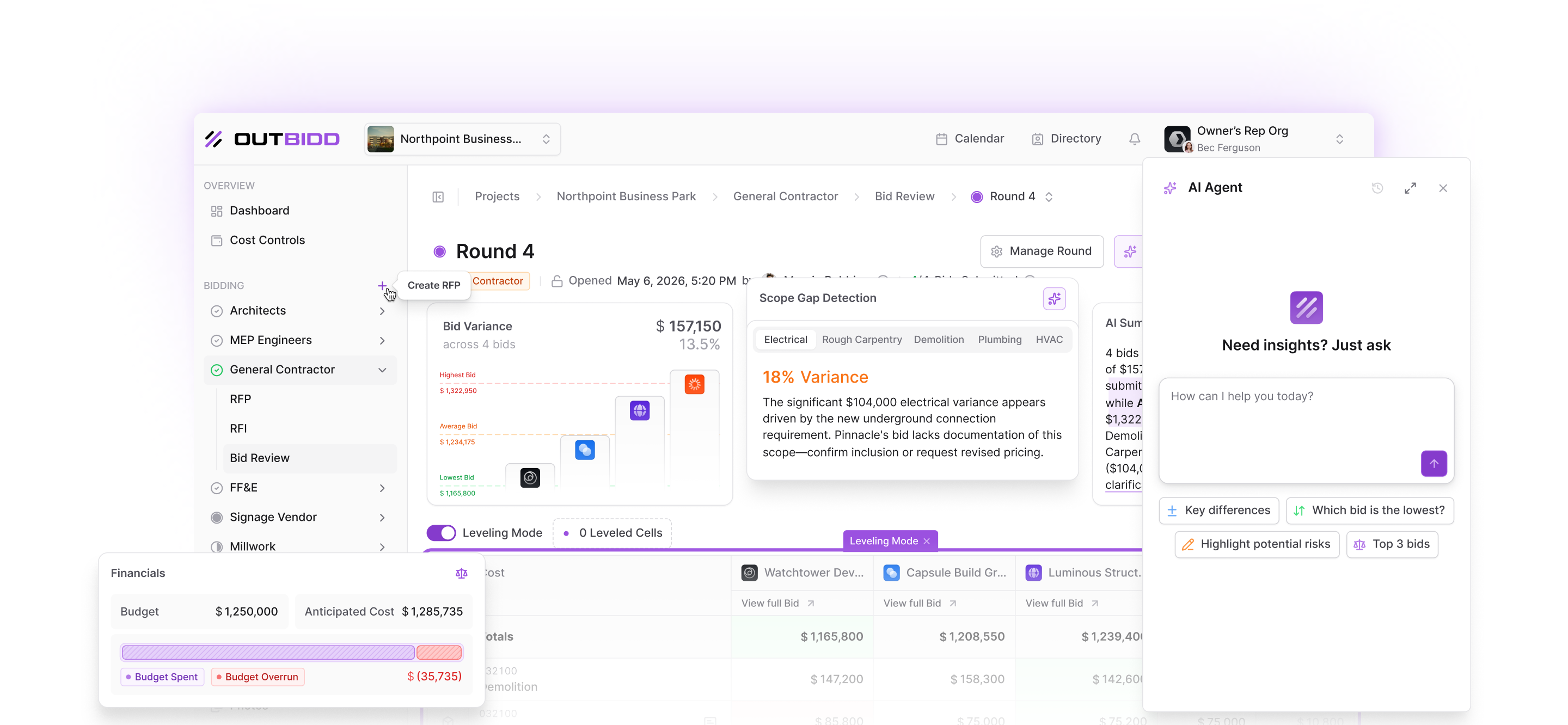View full bid for Watchtower Dev
This screenshot has height=725, width=1568.
[777, 603]
